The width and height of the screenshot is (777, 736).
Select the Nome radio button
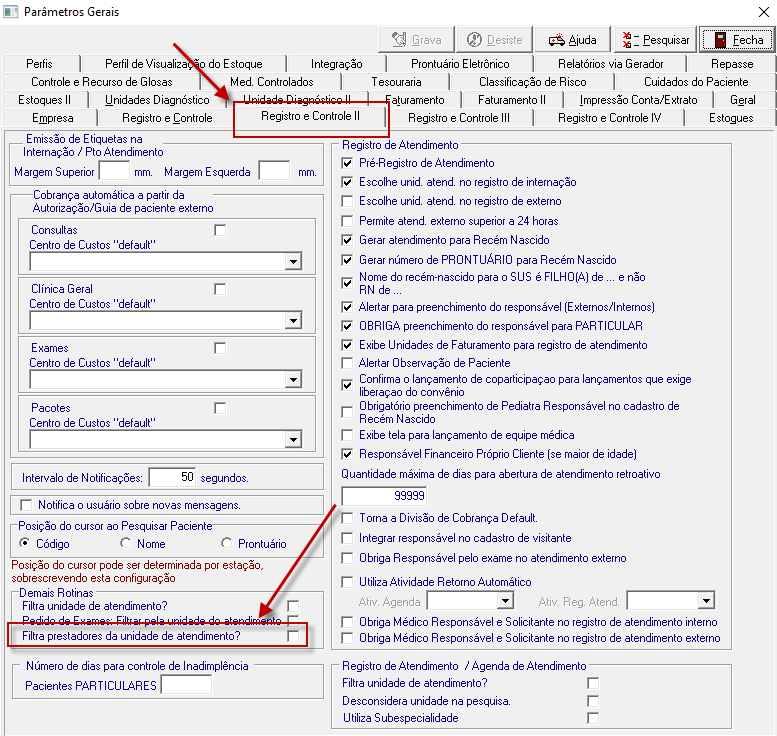click(126, 543)
